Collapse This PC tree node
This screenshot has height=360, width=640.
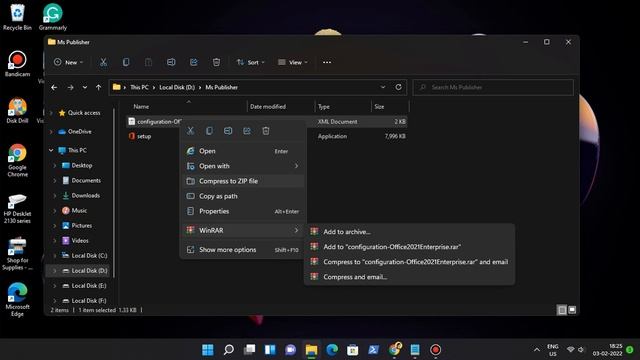pos(51,150)
